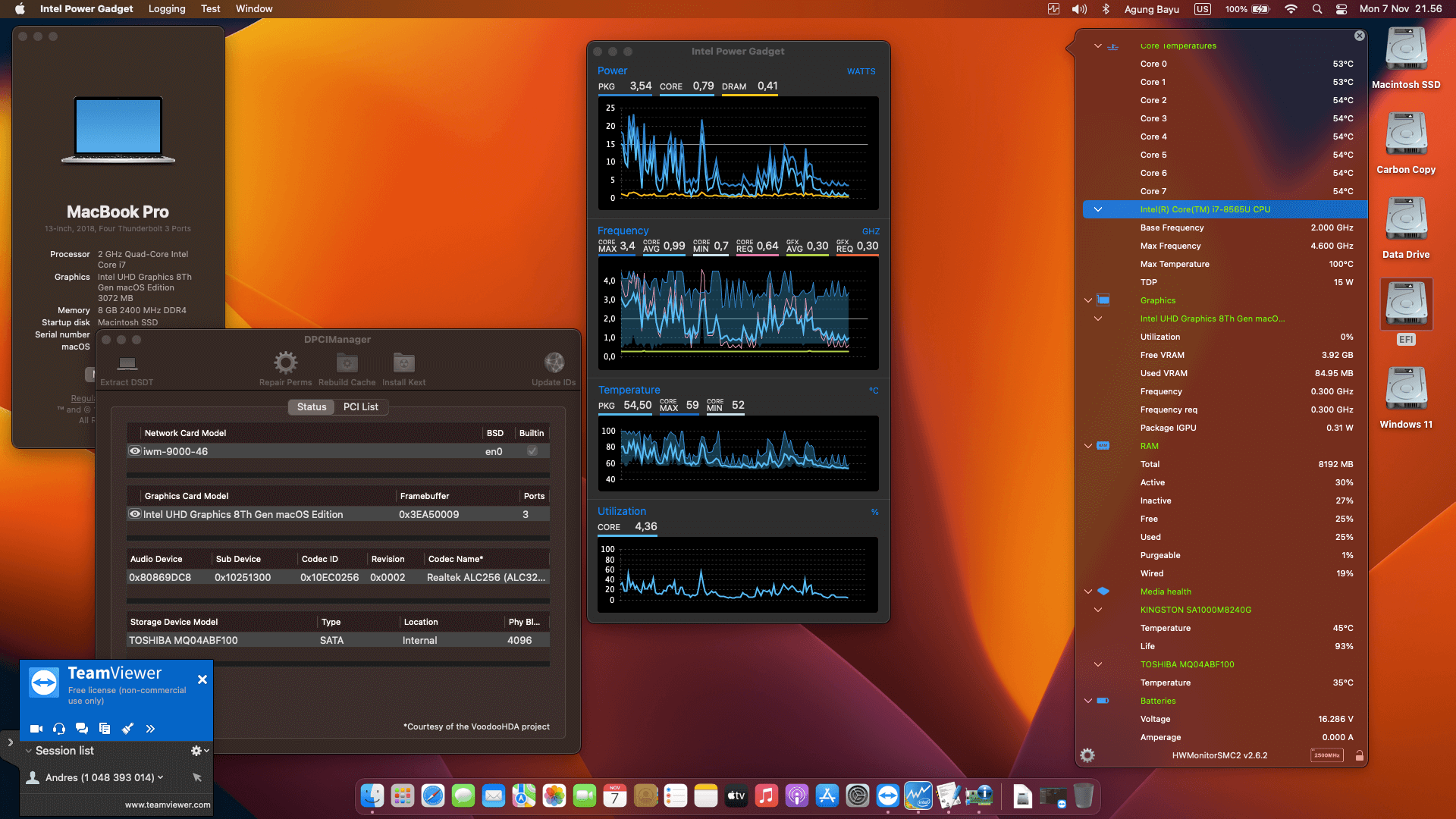1456x819 pixels.
Task: Start TeamViewer video camera call
Action: (36, 729)
